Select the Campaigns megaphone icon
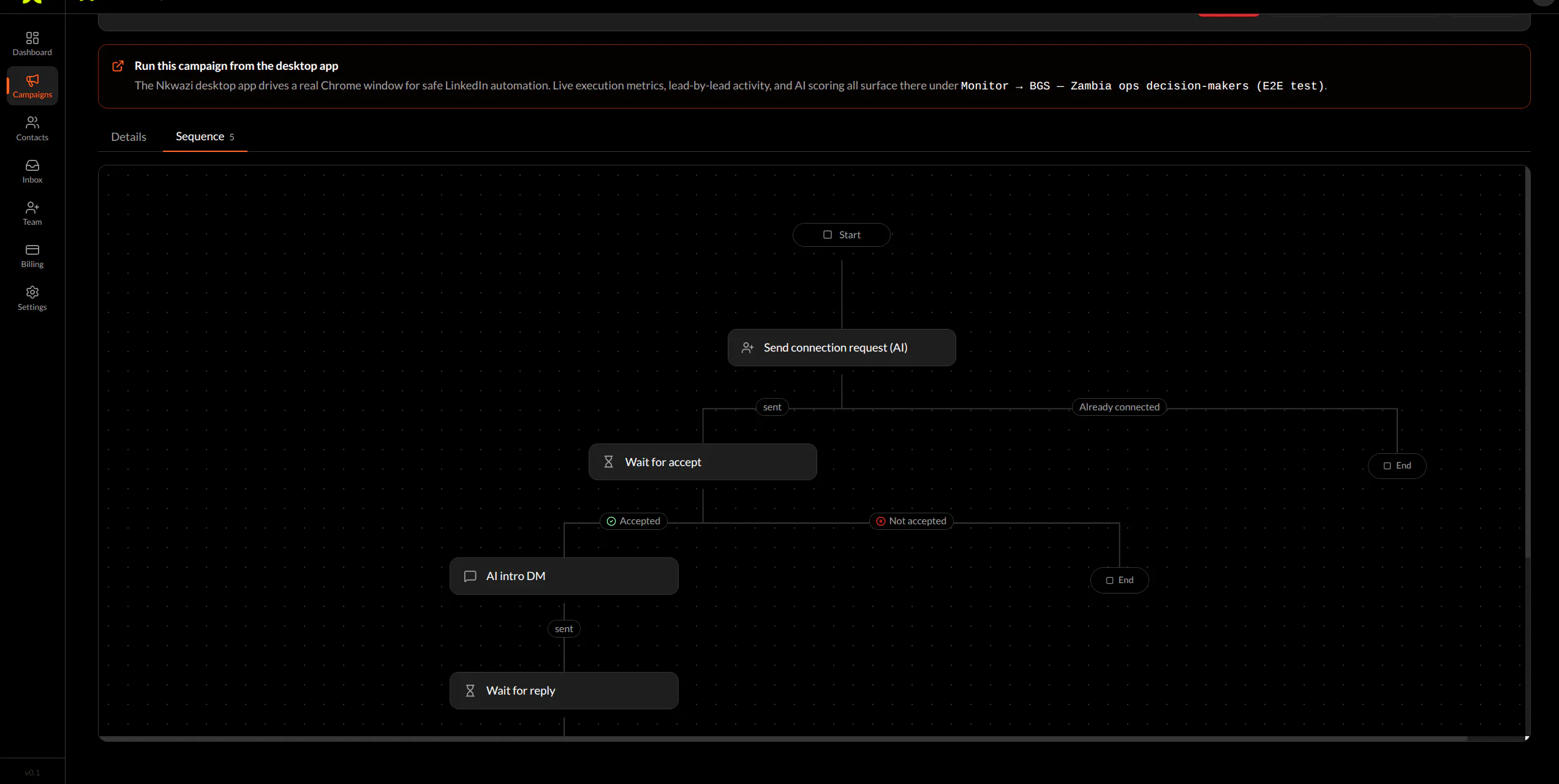 32,80
